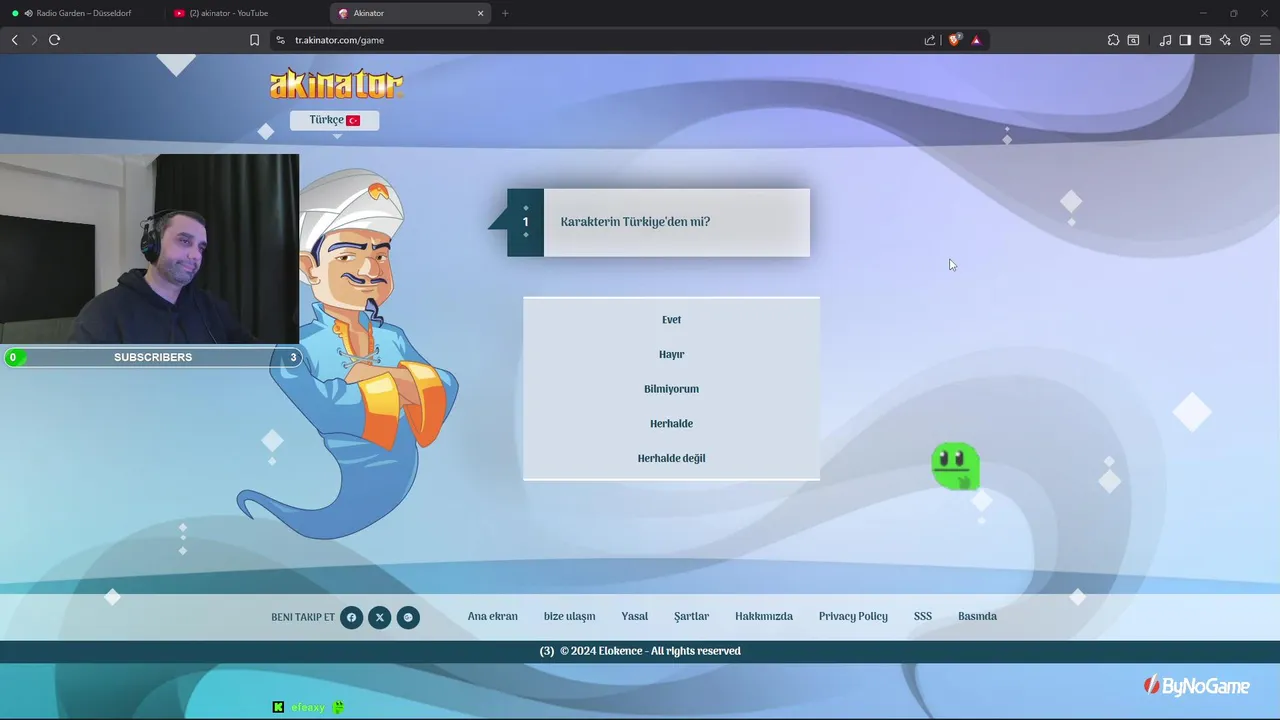
Task: Choose the Herhalde answer
Action: point(671,424)
